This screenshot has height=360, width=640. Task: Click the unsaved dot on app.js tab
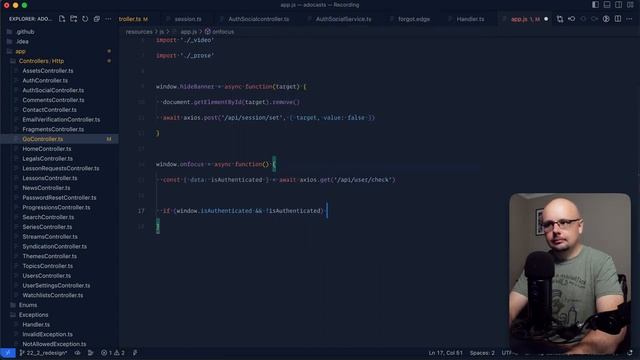pyautogui.click(x=546, y=19)
